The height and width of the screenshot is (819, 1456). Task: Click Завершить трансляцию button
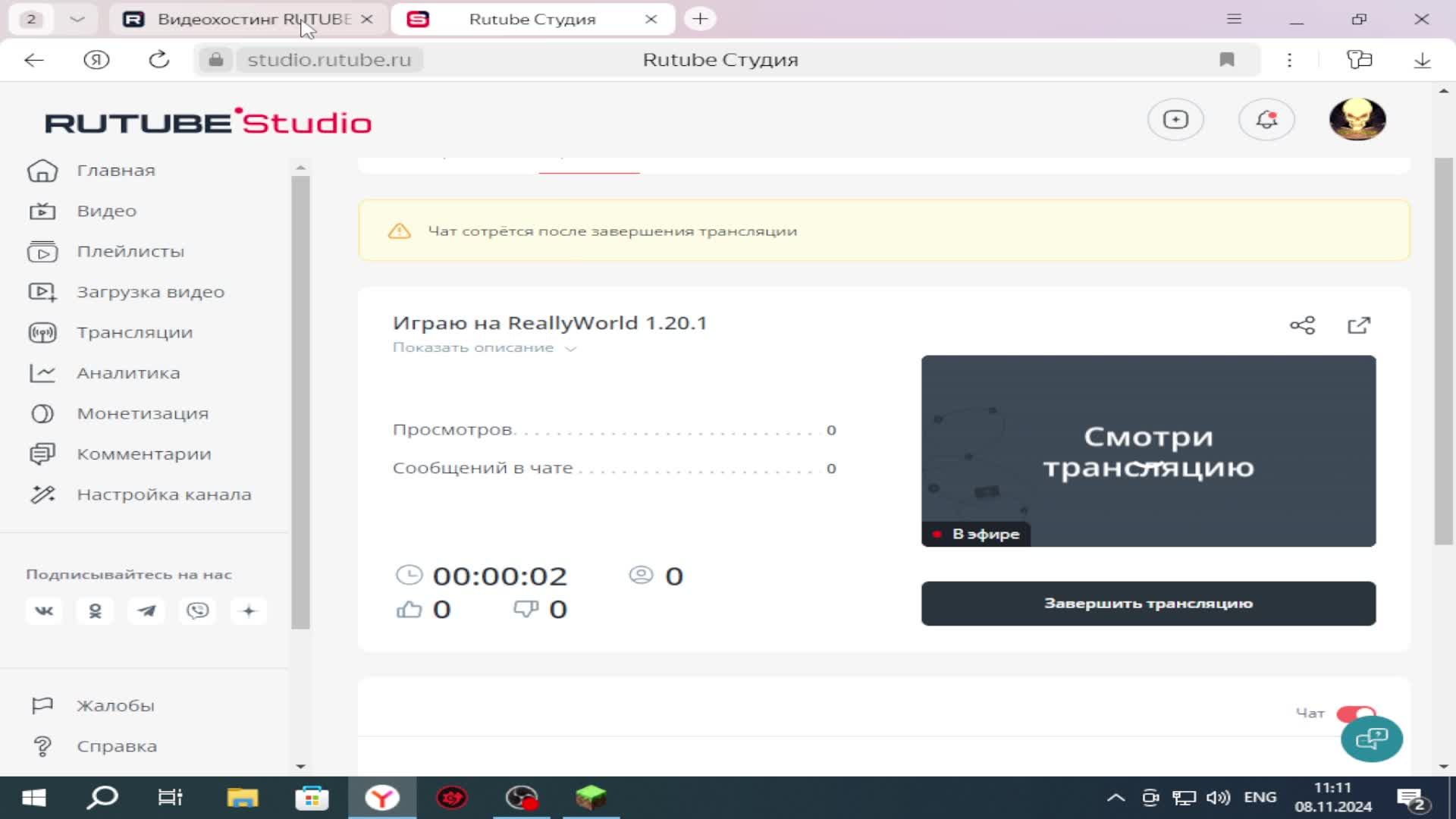pos(1148,604)
